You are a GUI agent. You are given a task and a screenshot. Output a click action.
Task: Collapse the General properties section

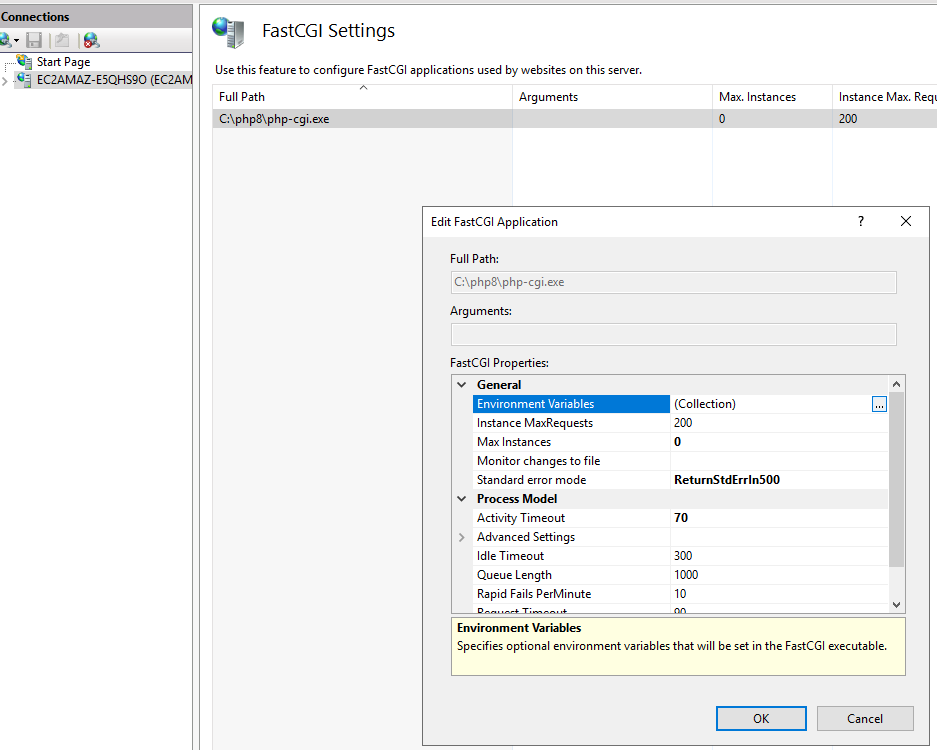tap(461, 385)
